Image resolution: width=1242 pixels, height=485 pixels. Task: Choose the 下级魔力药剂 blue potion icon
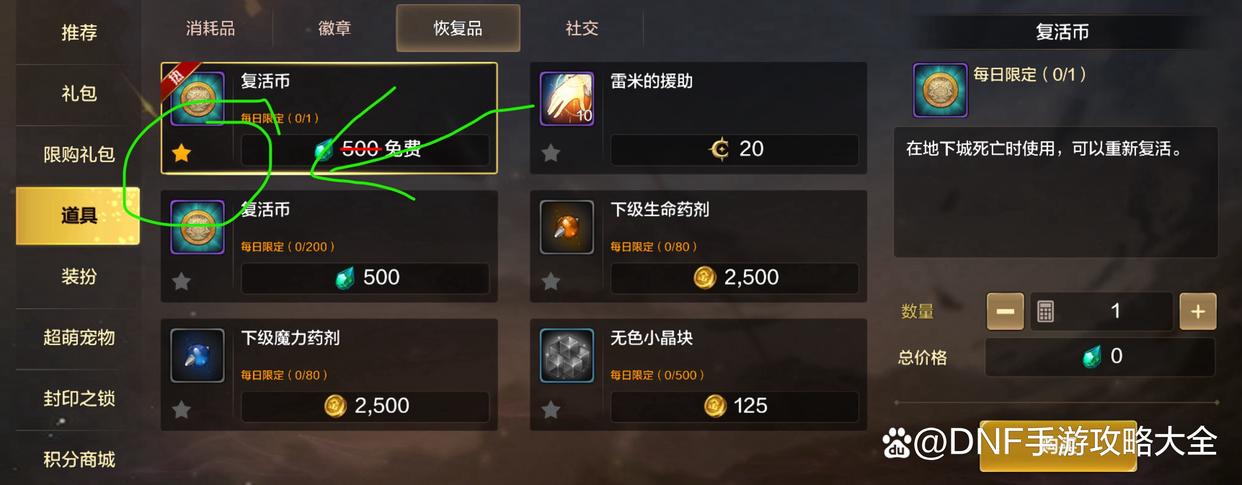[197, 355]
